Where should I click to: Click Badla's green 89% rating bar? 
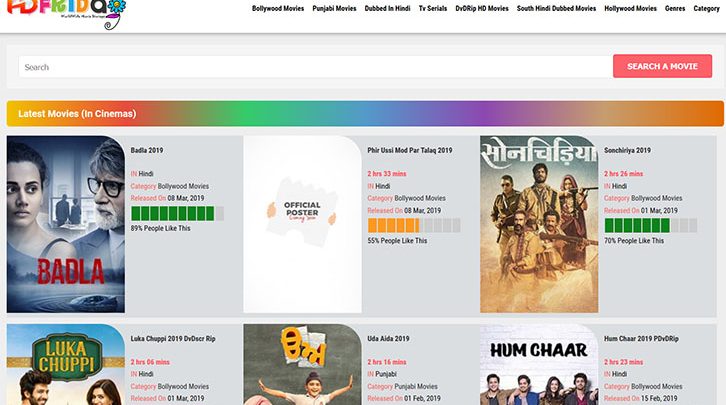pyautogui.click(x=177, y=213)
